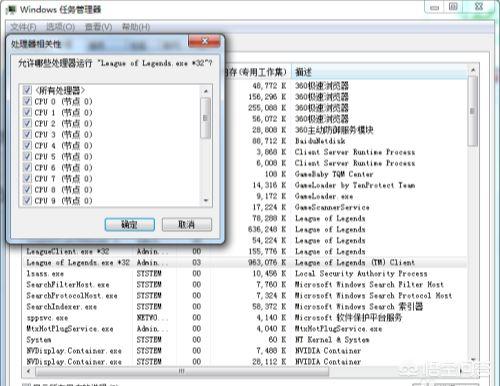The image size is (500, 386).
Task: Uncheck the CPU 1 checkbox
Action: [x=27, y=112]
